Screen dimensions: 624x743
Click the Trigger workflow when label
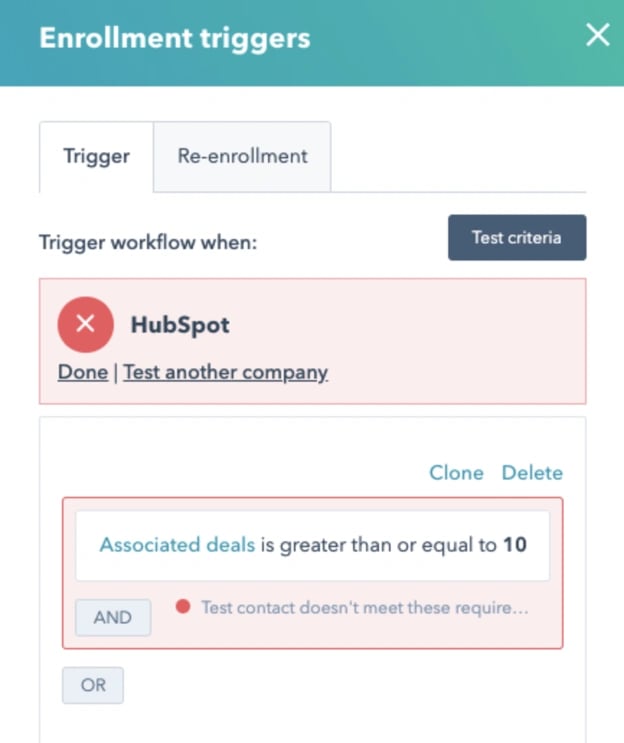(148, 243)
